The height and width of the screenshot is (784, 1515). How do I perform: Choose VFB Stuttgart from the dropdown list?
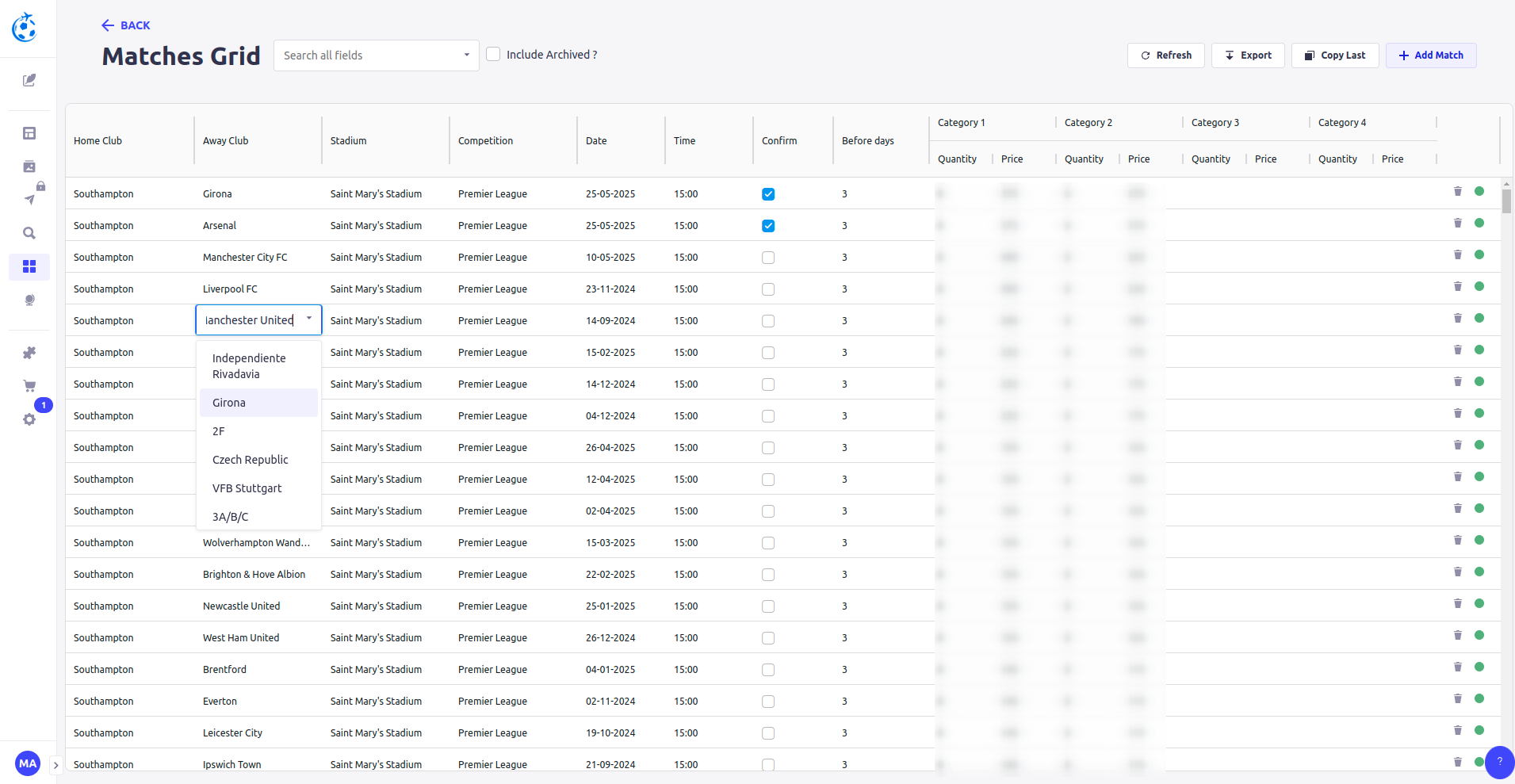[258, 488]
